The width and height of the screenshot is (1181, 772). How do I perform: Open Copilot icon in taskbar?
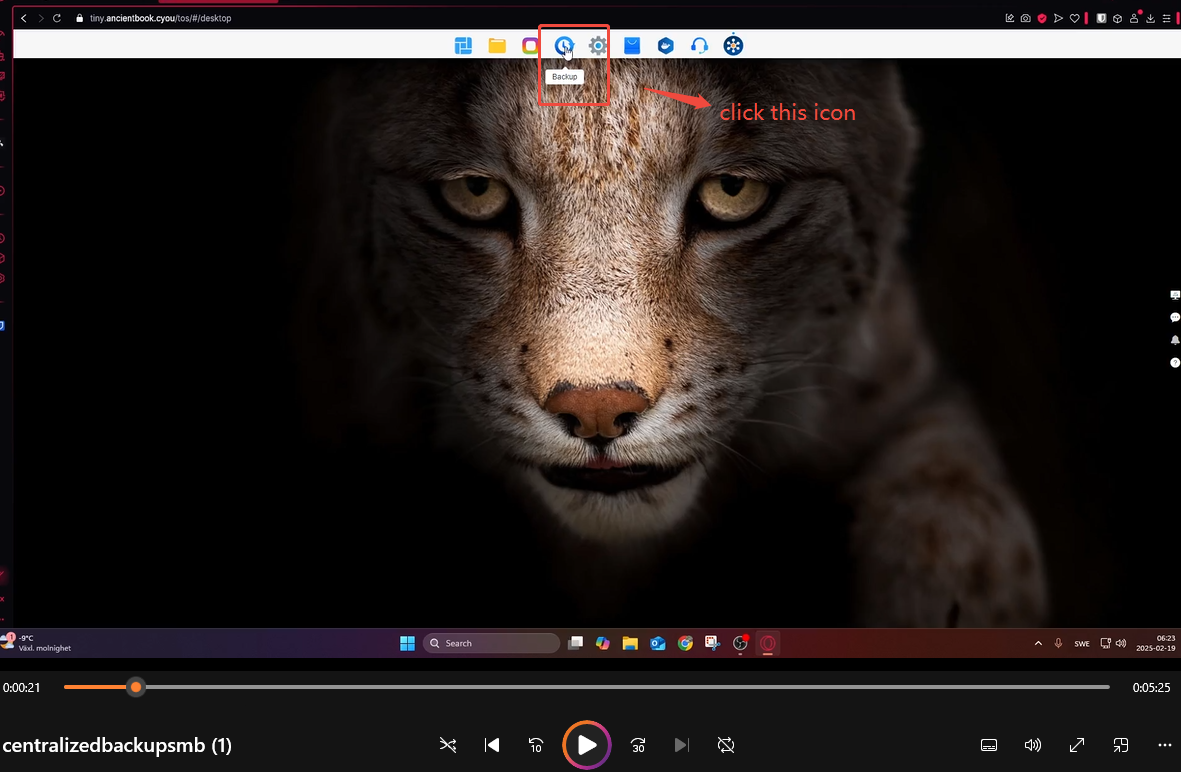pyautogui.click(x=603, y=643)
